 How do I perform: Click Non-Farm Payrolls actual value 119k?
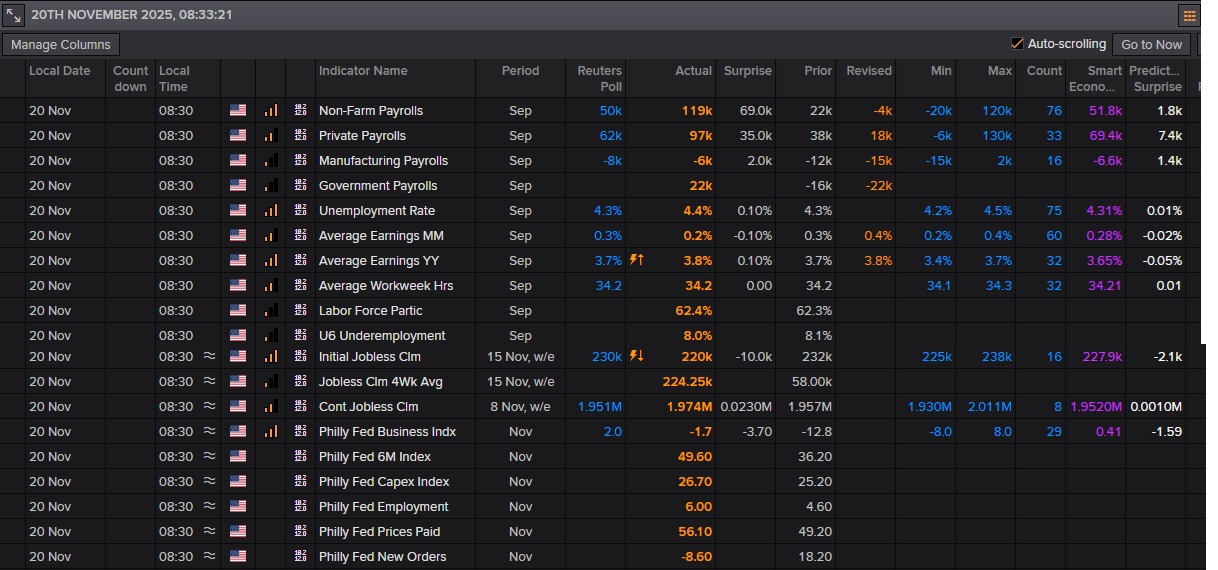tap(696, 111)
